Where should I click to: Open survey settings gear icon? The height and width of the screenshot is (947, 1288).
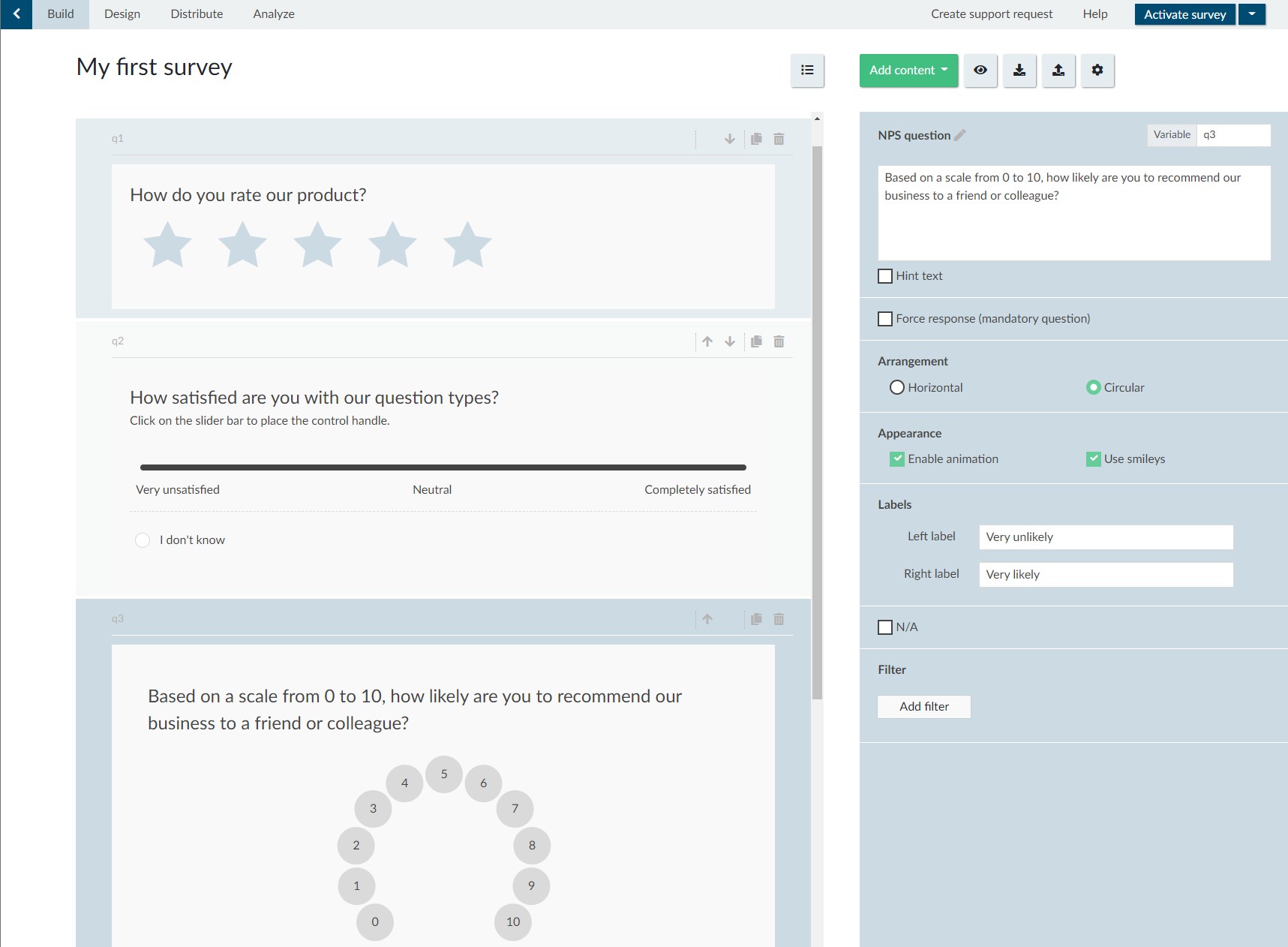pos(1097,71)
